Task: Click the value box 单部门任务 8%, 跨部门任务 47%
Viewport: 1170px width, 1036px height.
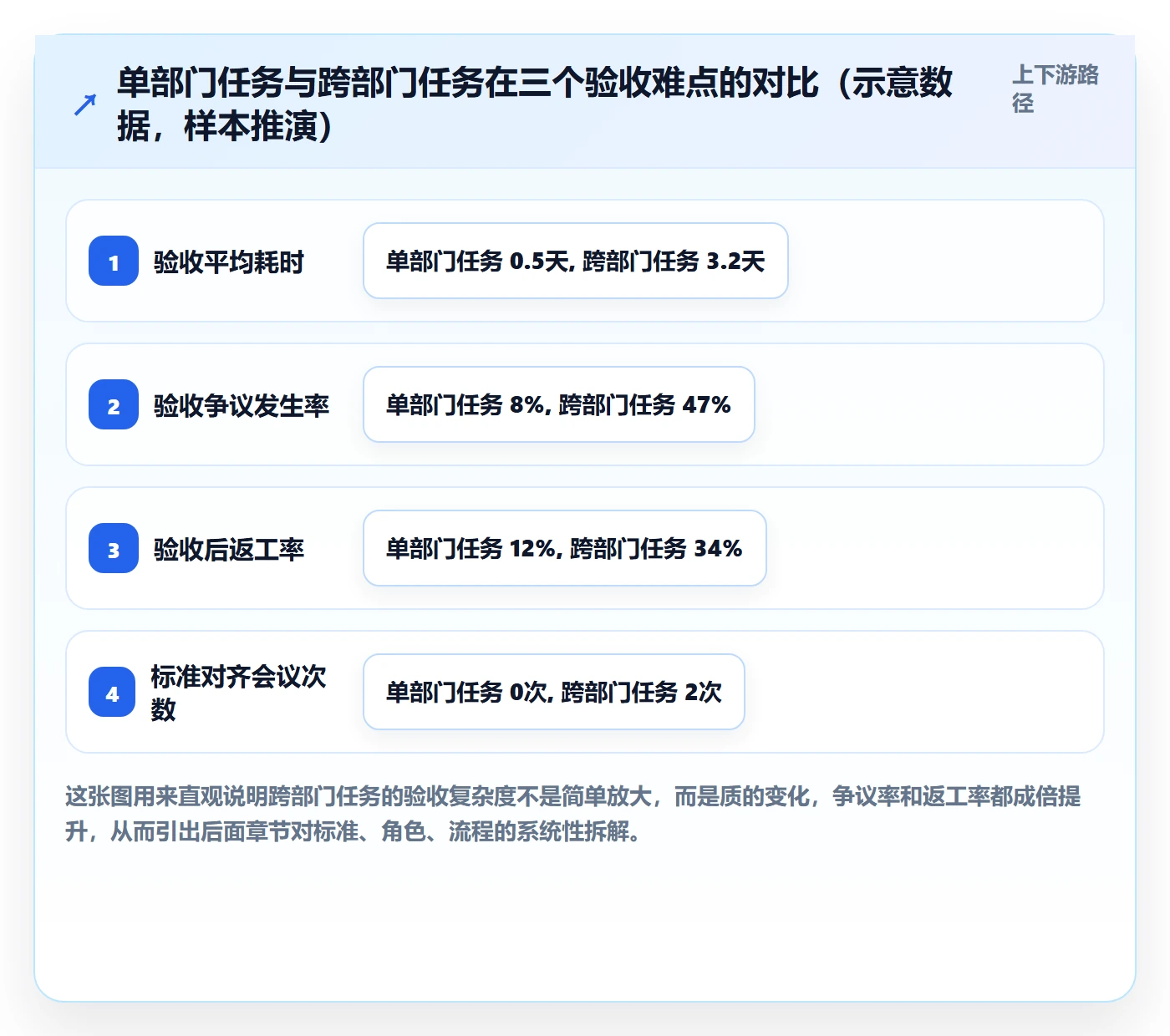Action: pyautogui.click(x=559, y=404)
